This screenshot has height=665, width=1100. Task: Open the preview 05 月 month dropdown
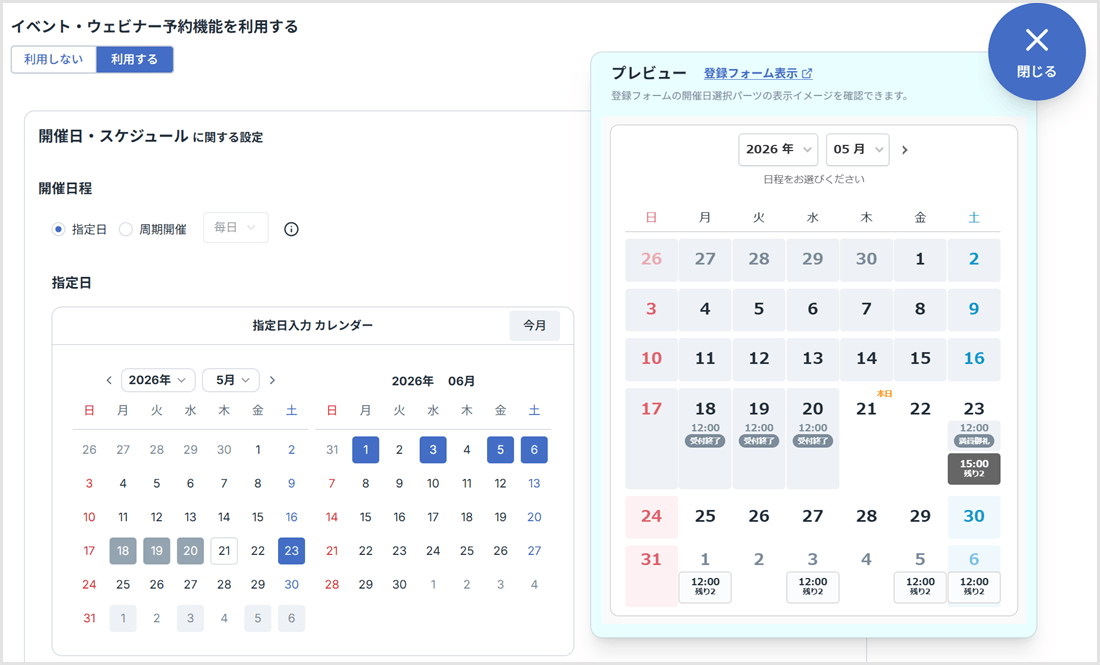857,149
